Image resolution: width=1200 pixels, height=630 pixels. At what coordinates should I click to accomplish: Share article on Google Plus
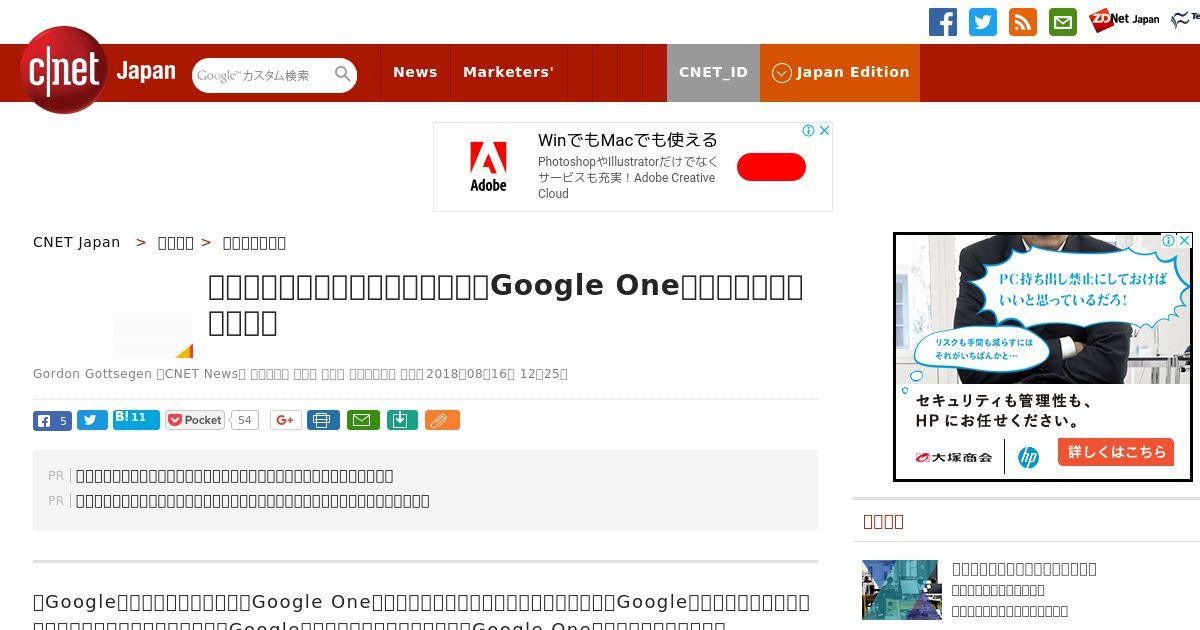pyautogui.click(x=286, y=420)
